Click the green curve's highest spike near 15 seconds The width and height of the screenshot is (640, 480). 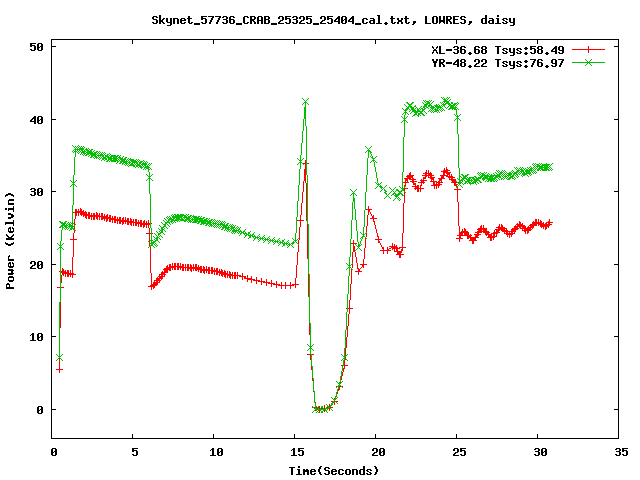[x=305, y=102]
